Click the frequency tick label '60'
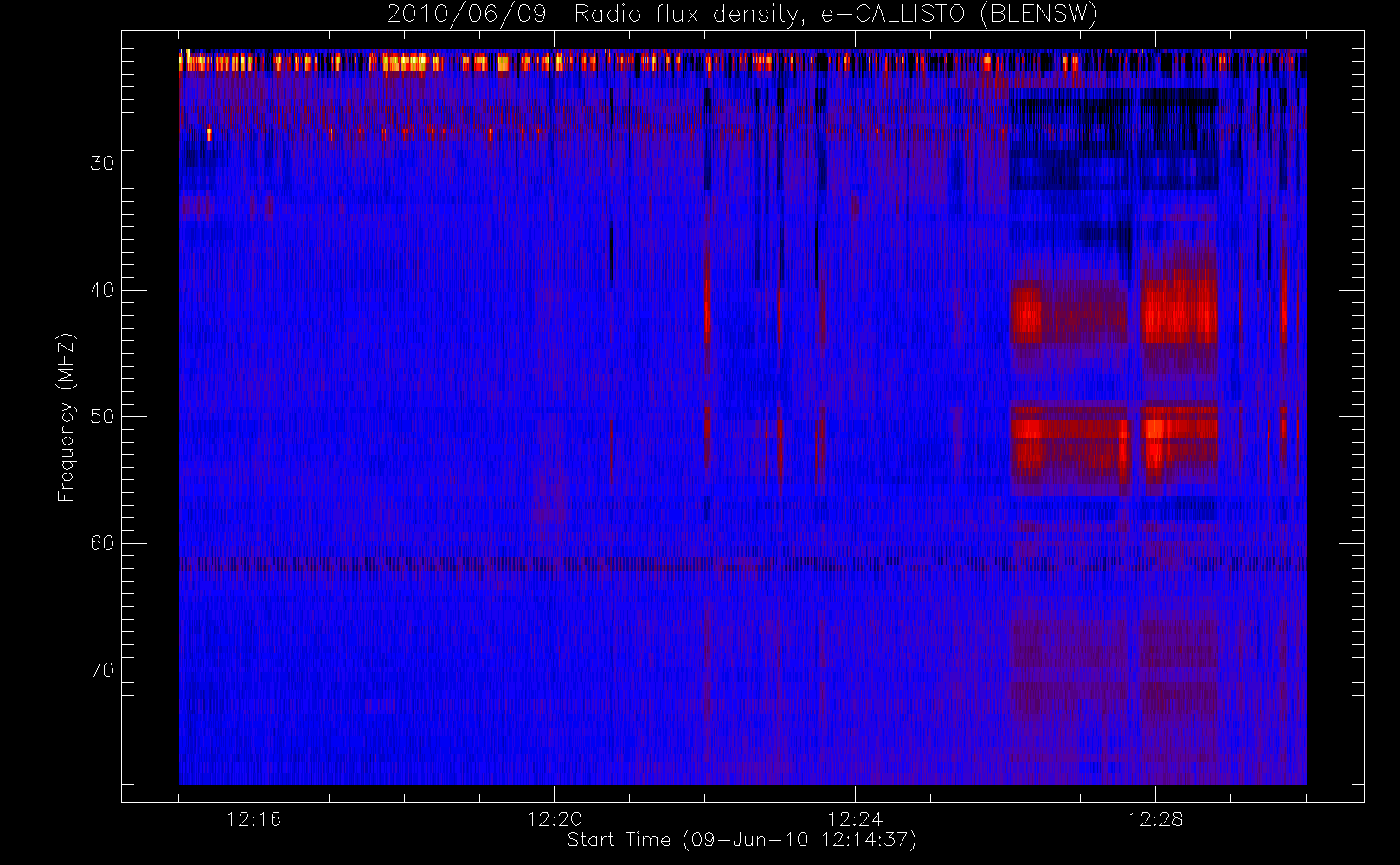1400x865 pixels. [102, 543]
